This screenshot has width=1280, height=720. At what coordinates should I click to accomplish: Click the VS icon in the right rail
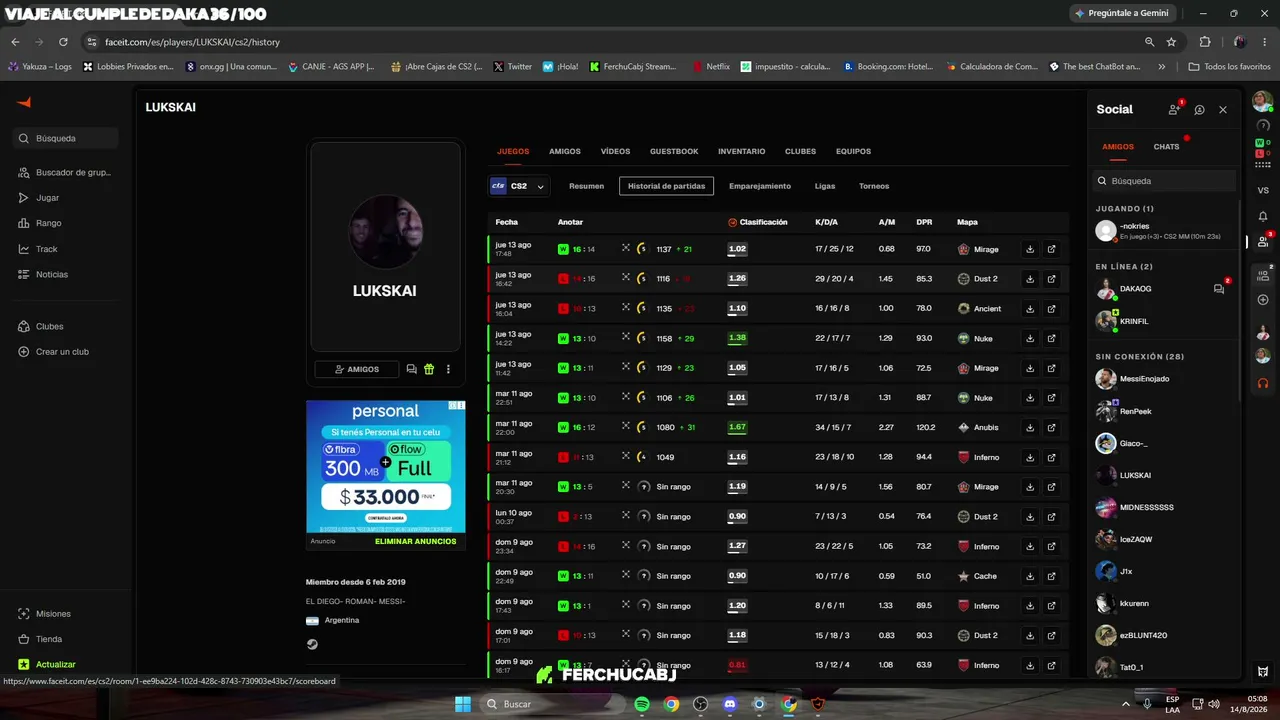tap(1263, 190)
